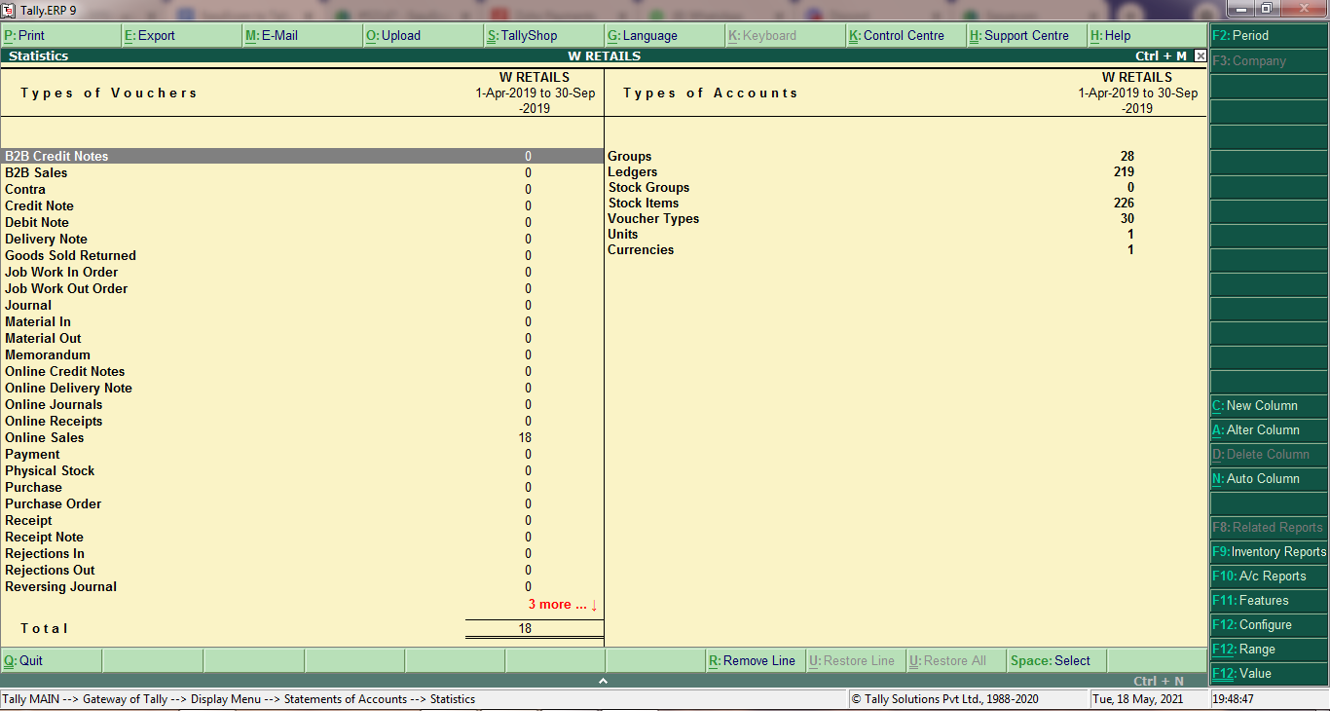Click the Total vouchers value 18
Screen dimensions: 1330x711
click(x=525, y=628)
